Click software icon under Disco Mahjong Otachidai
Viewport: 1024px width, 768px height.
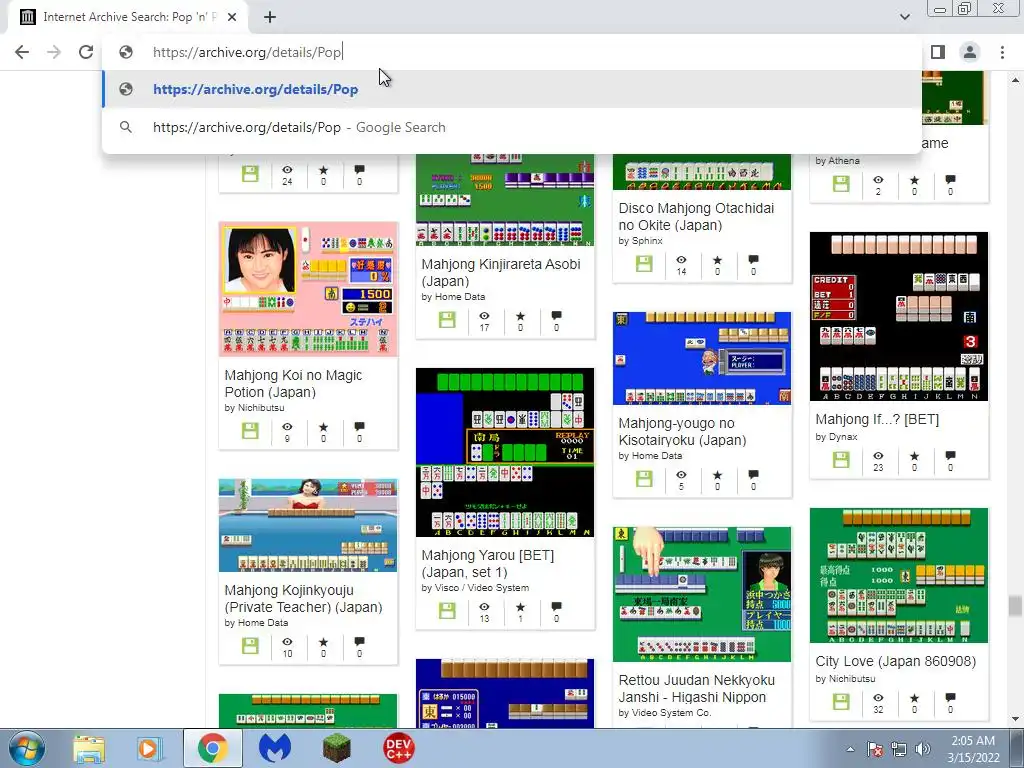coord(644,263)
